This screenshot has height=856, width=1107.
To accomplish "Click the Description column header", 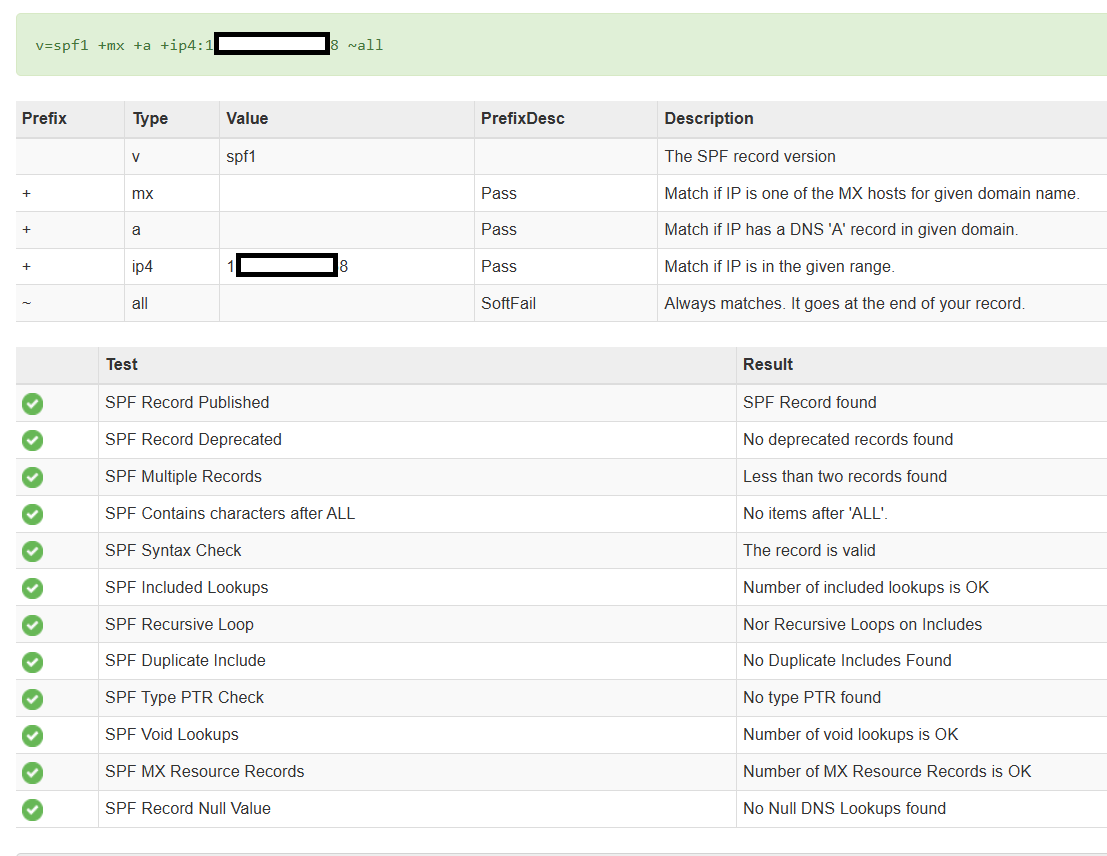I will (x=709, y=119).
